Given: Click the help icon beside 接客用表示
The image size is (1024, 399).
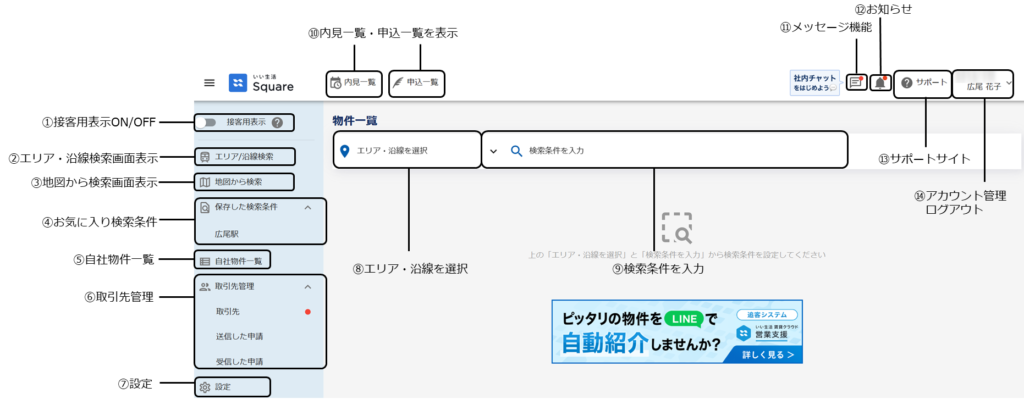Looking at the screenshot, I should pyautogui.click(x=277, y=122).
